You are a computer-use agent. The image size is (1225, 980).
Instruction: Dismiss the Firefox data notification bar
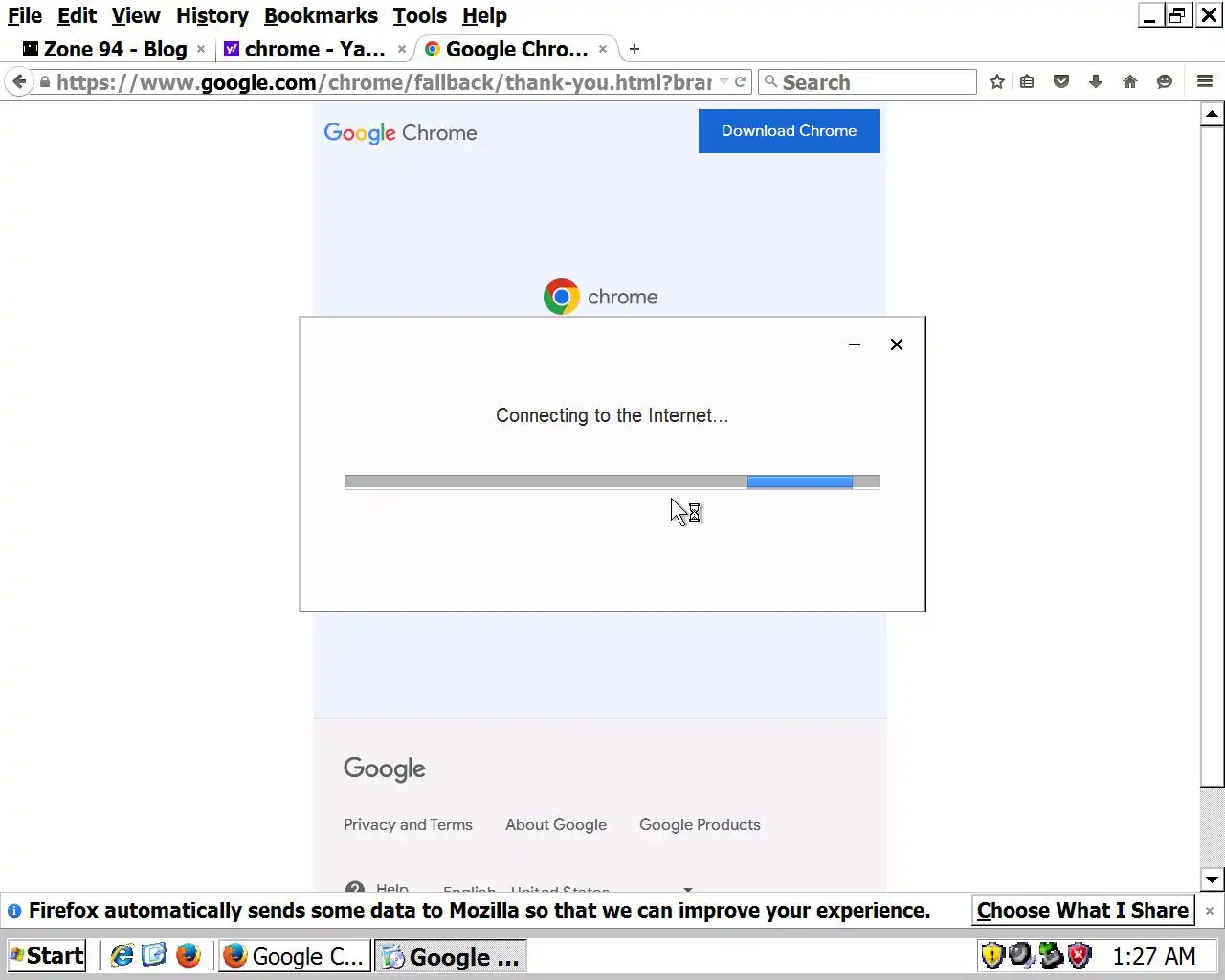[1209, 911]
